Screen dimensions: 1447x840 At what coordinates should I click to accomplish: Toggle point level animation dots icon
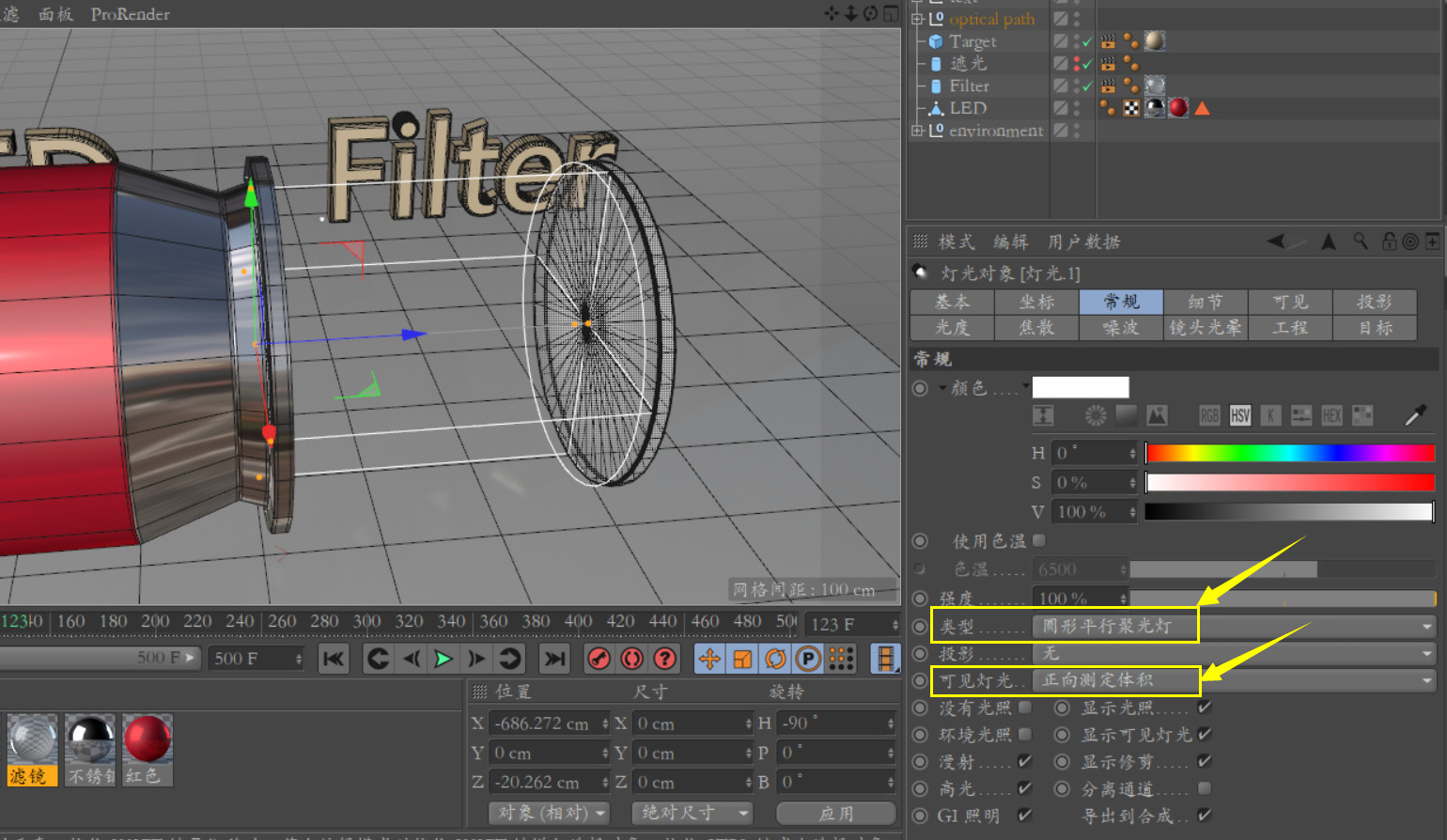pos(841,659)
